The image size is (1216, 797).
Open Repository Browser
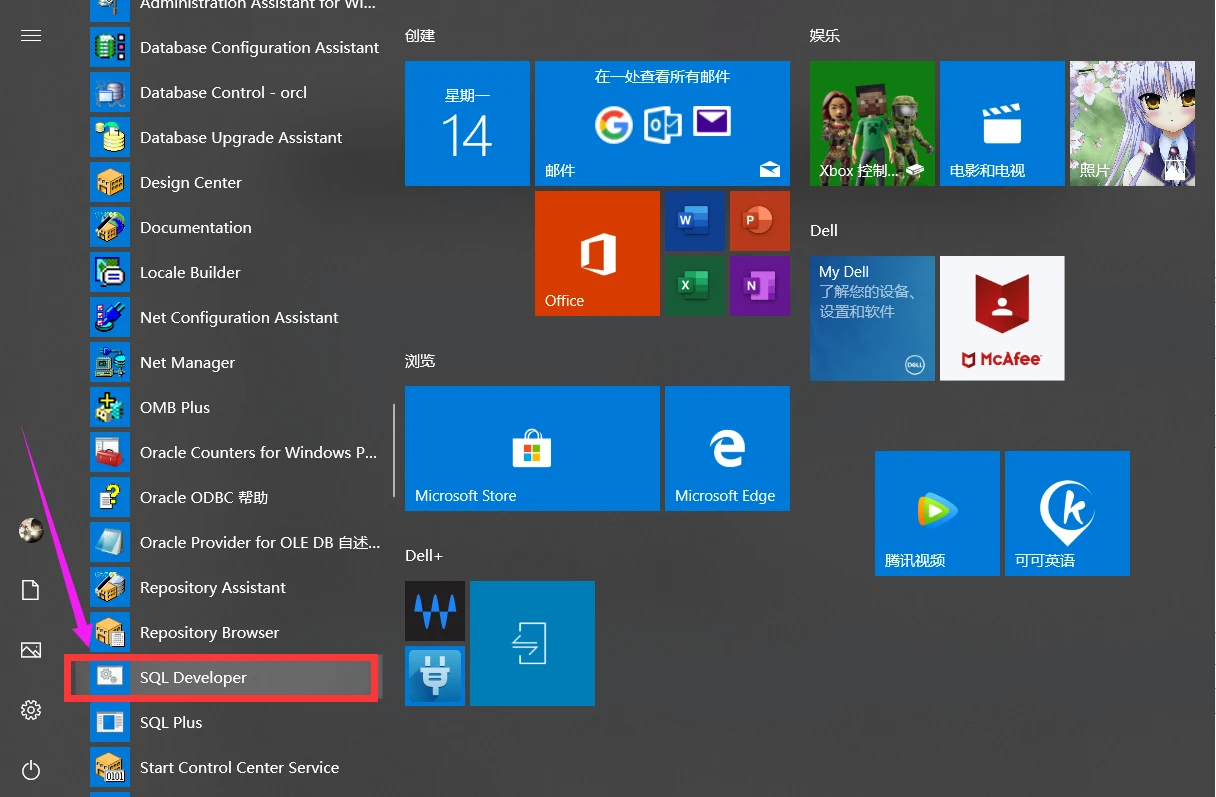[236, 632]
